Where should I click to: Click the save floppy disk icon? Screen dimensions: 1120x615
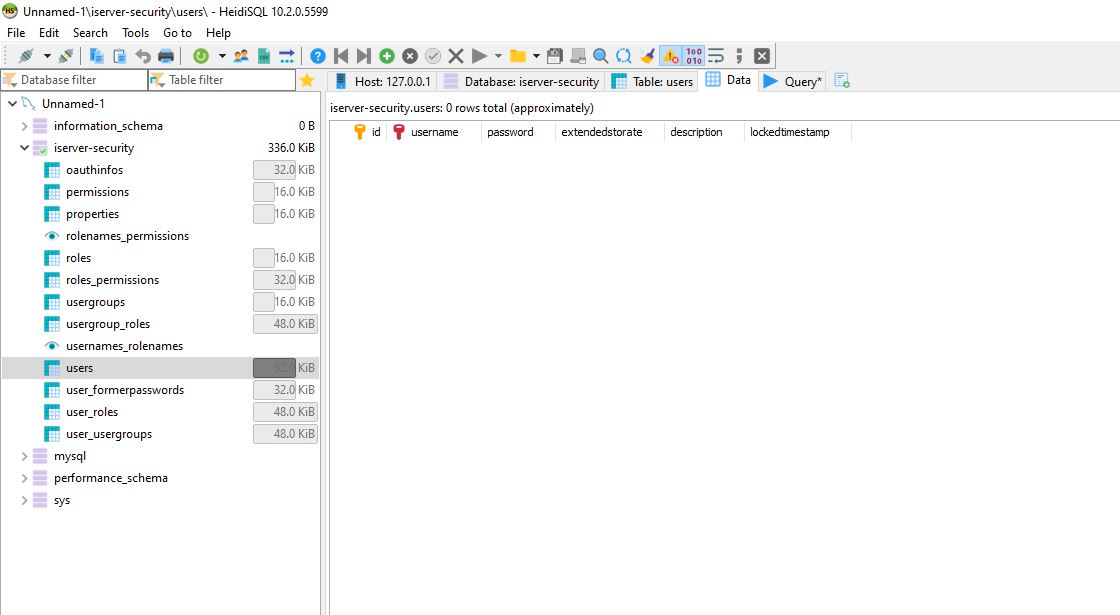point(554,56)
